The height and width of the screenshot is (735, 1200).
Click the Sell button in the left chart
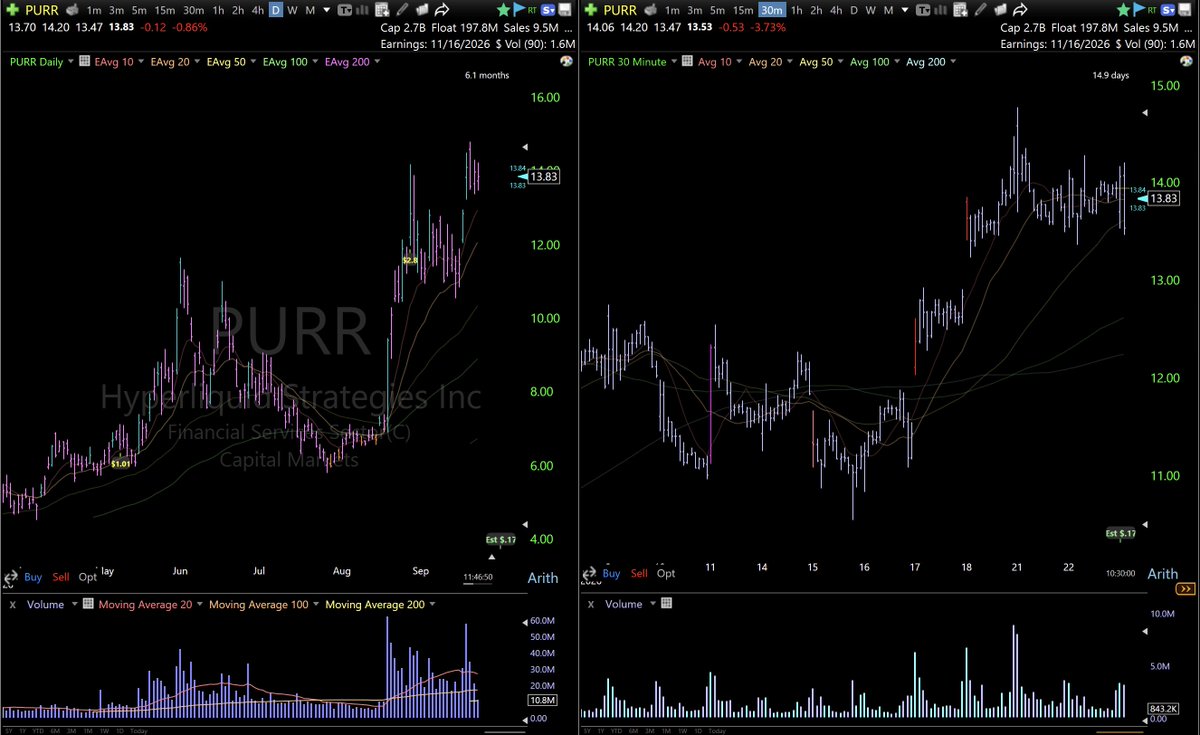click(x=61, y=576)
